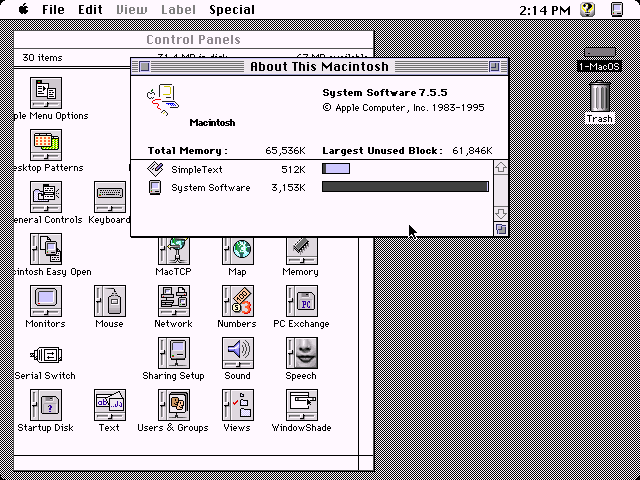
Task: Open the Label menu
Action: (x=178, y=9)
